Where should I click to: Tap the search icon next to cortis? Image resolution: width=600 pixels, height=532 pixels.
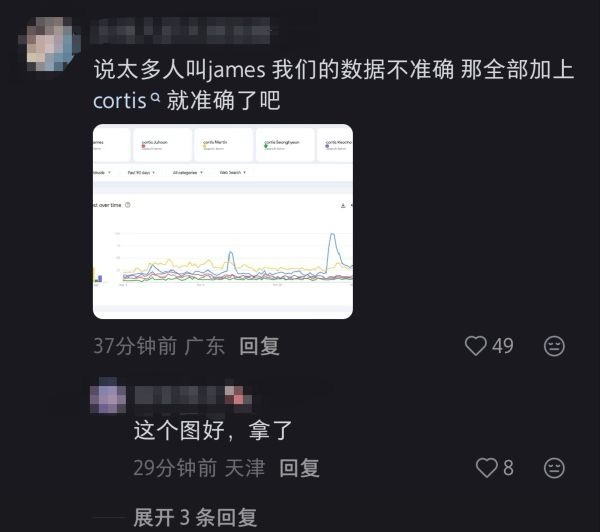(x=155, y=97)
